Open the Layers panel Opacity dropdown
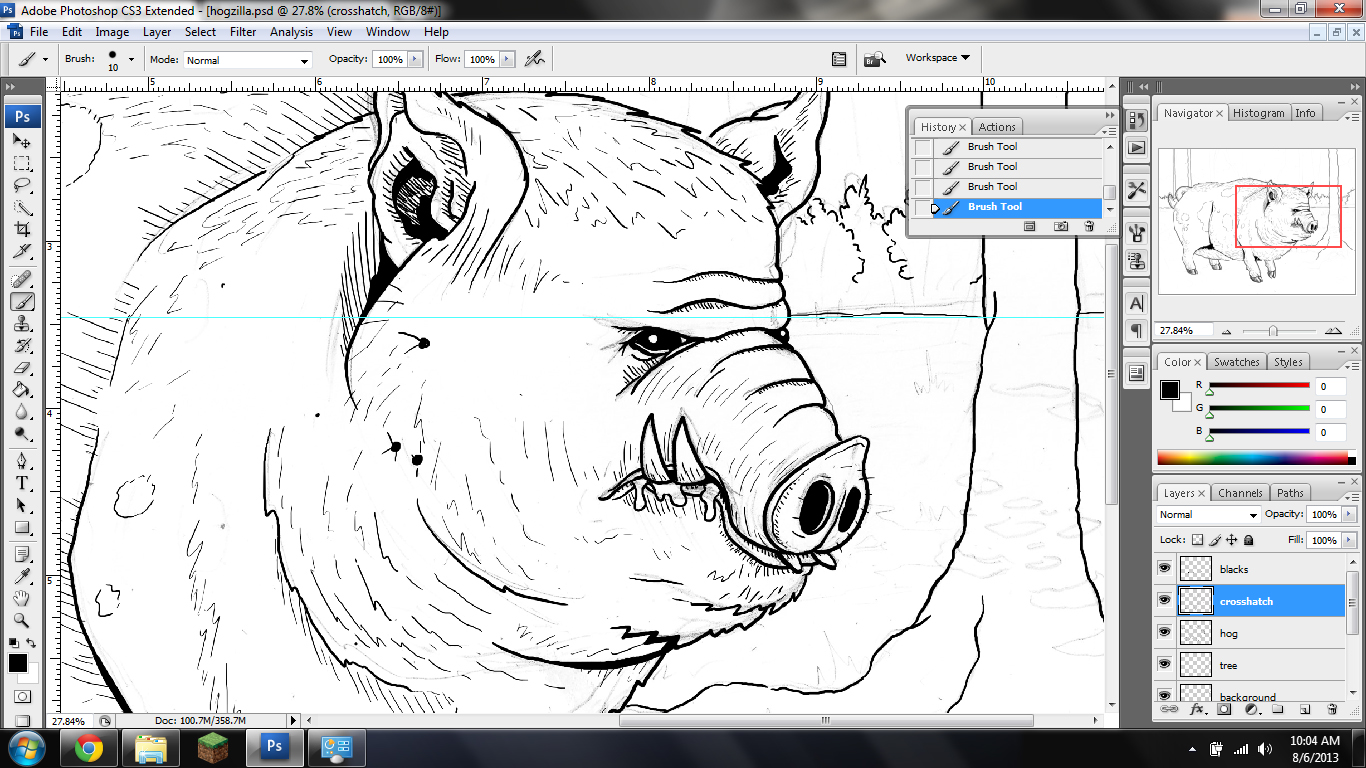Screen dimensions: 1366x768 tap(1348, 514)
